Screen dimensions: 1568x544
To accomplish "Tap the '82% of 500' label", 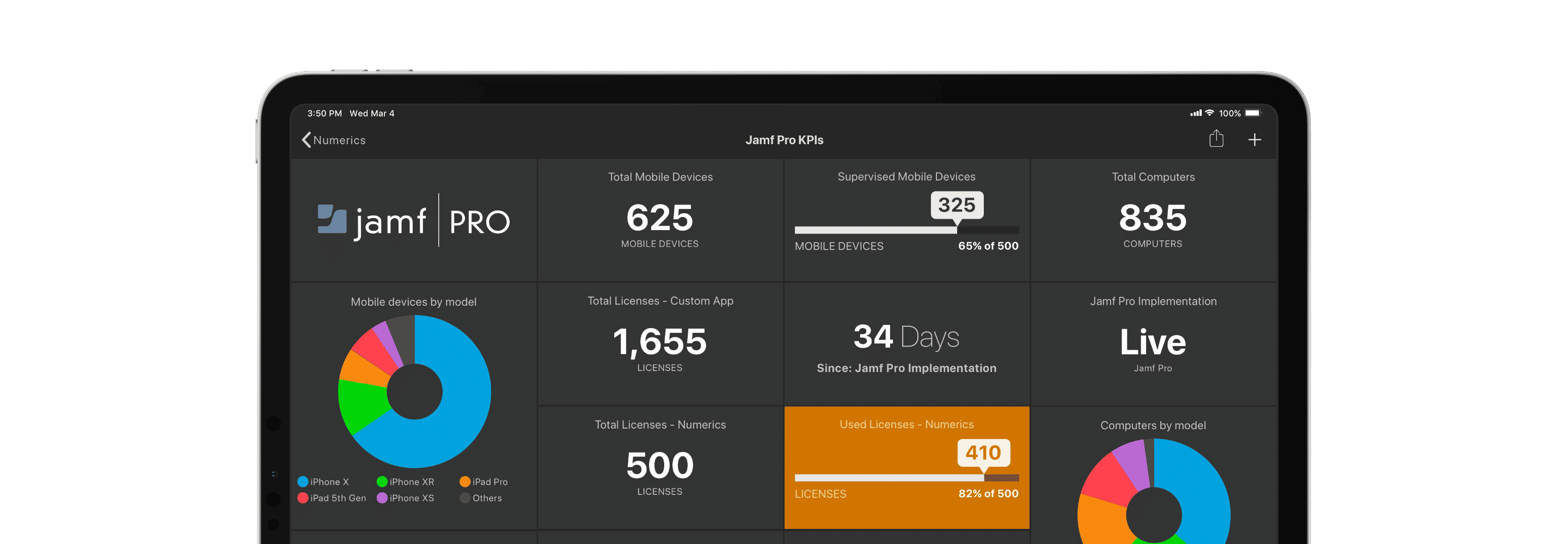I will [988, 493].
